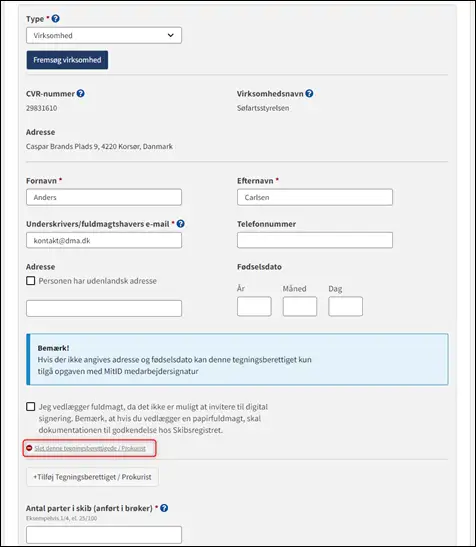This screenshot has width=476, height=547.
Task: Click the empty Telefonnummer input field
Action: coord(315,240)
